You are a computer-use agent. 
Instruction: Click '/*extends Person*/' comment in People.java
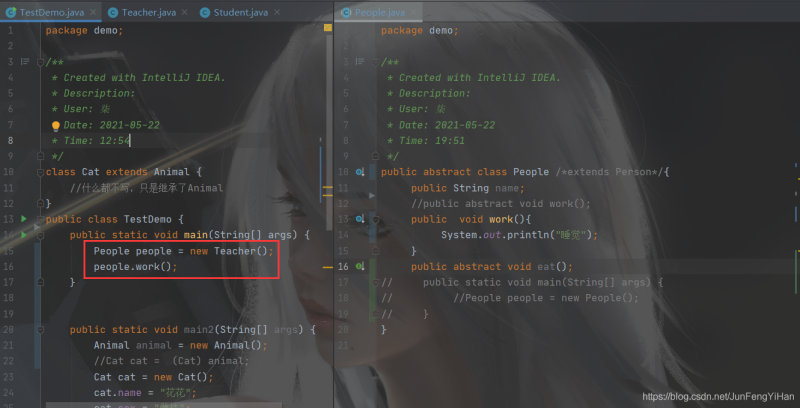point(609,172)
